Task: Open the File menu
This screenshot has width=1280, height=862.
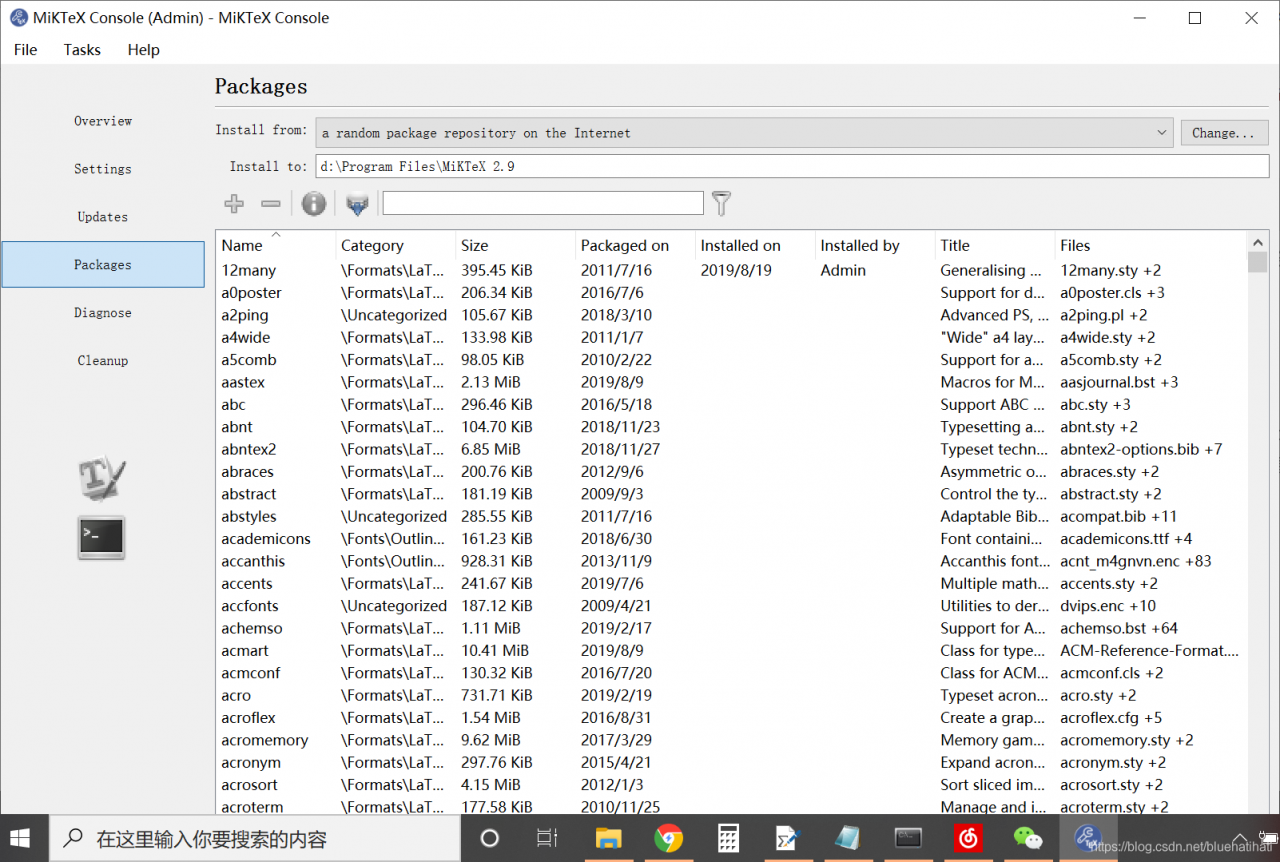Action: coord(25,50)
